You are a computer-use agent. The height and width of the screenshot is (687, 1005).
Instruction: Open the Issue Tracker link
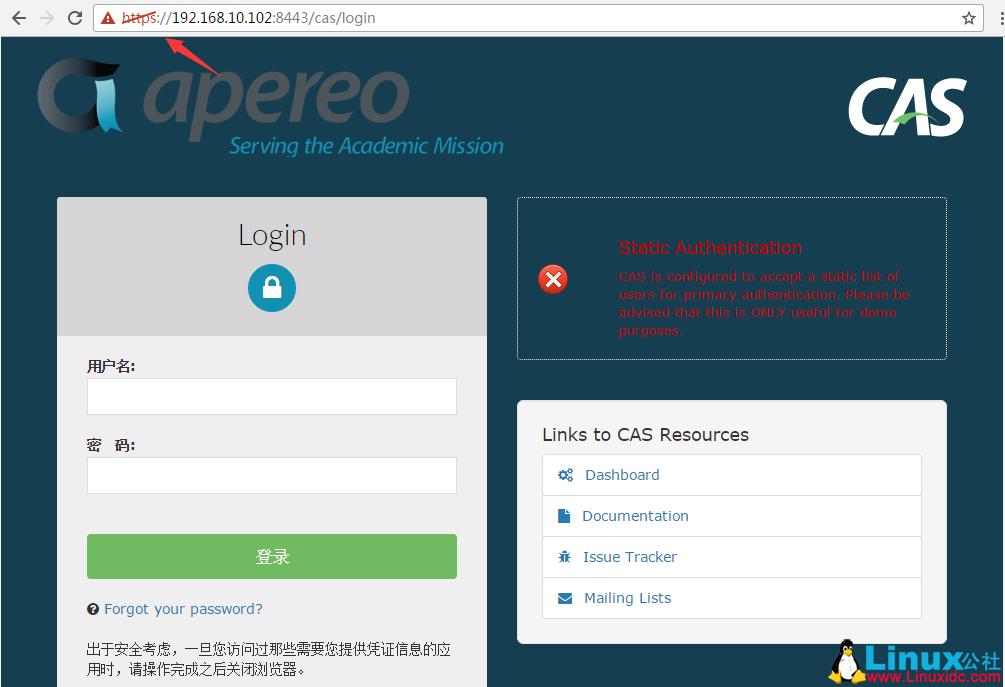(630, 557)
